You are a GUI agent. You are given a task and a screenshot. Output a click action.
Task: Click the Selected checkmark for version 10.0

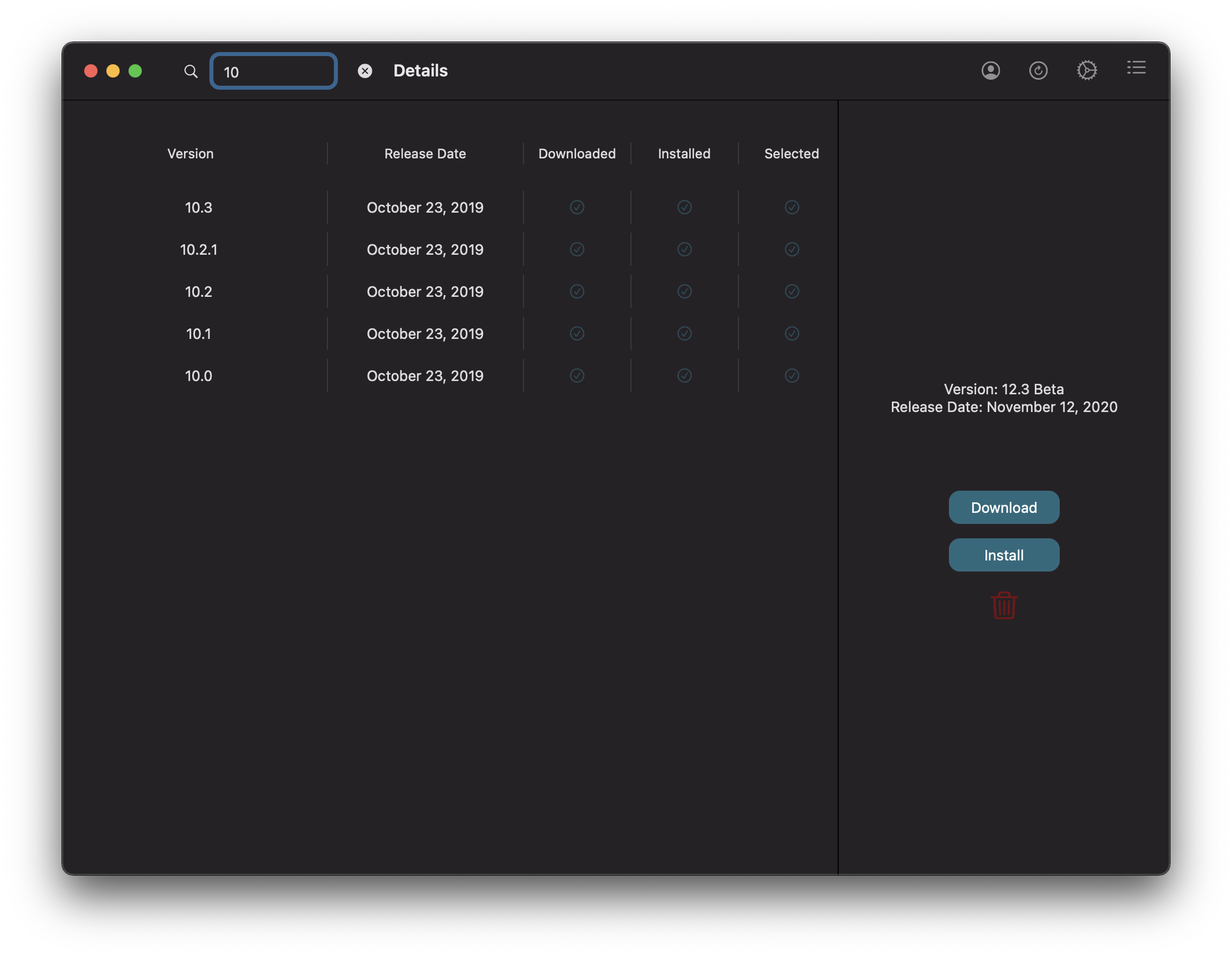792,375
